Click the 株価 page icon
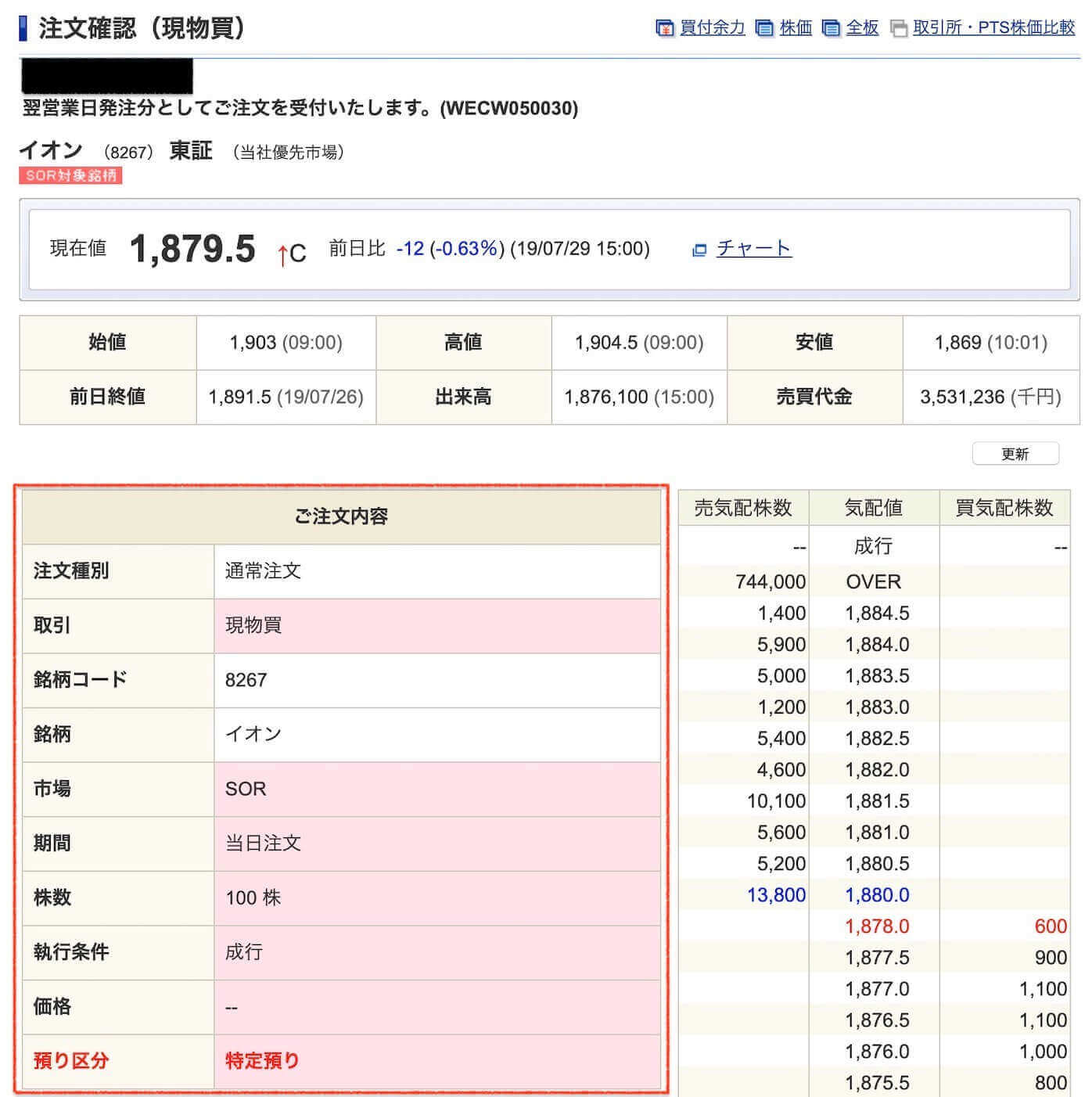The image size is (1092, 1097). [x=764, y=28]
